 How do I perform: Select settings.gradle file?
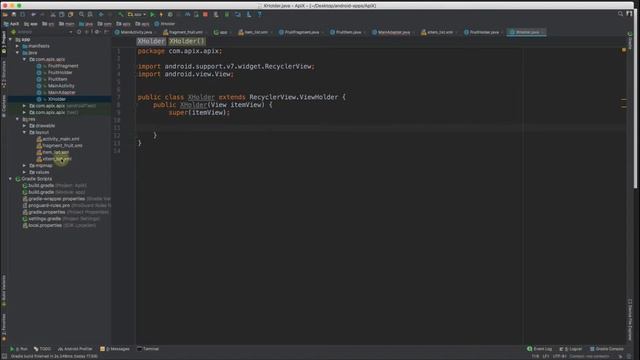[x=44, y=219]
